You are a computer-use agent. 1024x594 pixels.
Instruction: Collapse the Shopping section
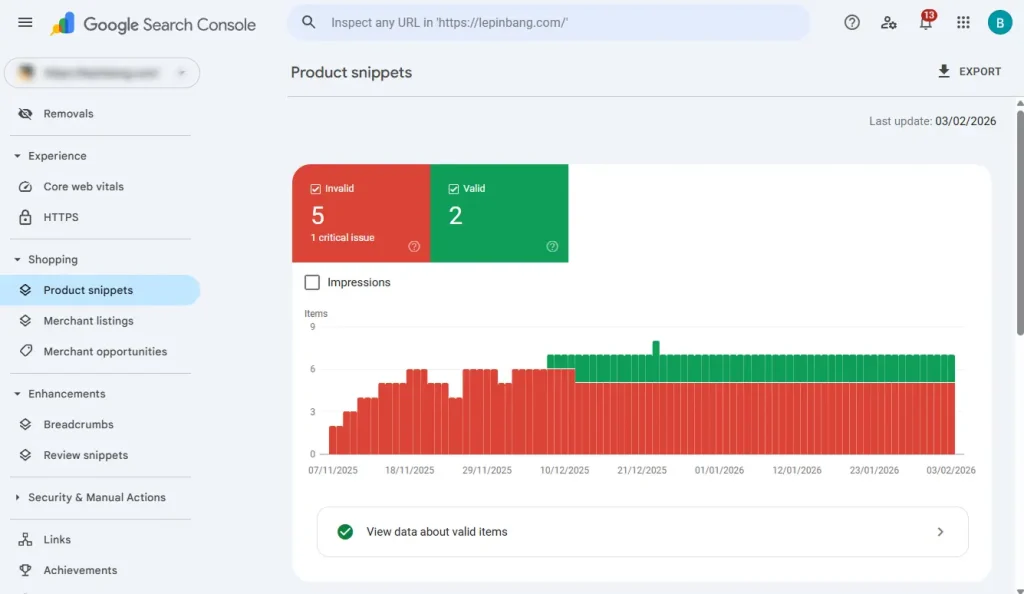pos(17,260)
